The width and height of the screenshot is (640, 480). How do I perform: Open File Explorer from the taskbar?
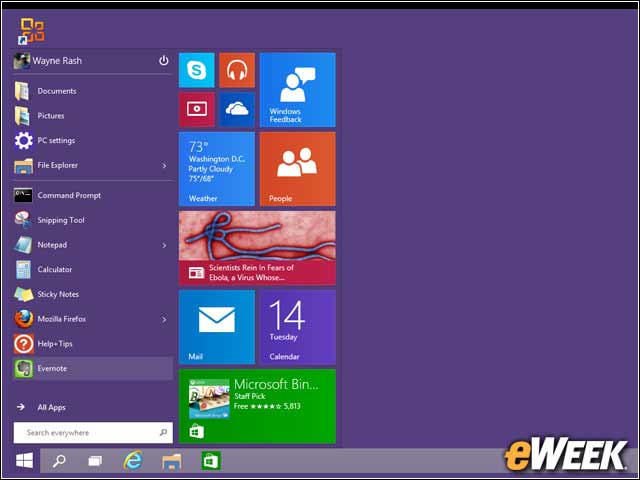coord(171,461)
